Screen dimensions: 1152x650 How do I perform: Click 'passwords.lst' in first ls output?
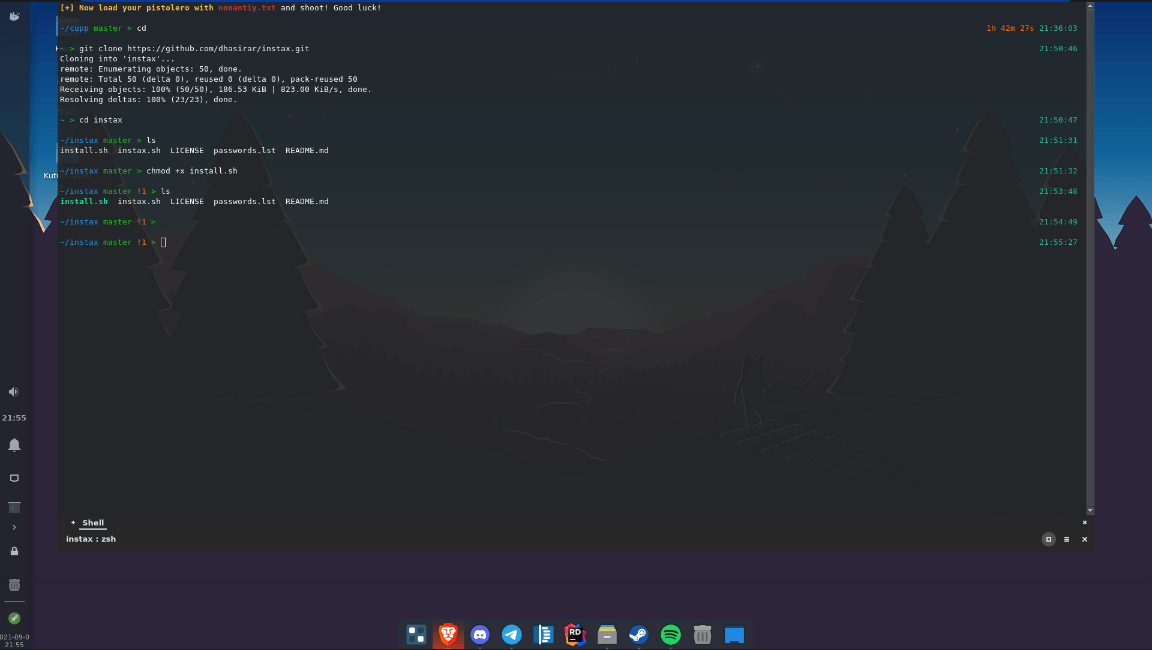click(x=245, y=151)
